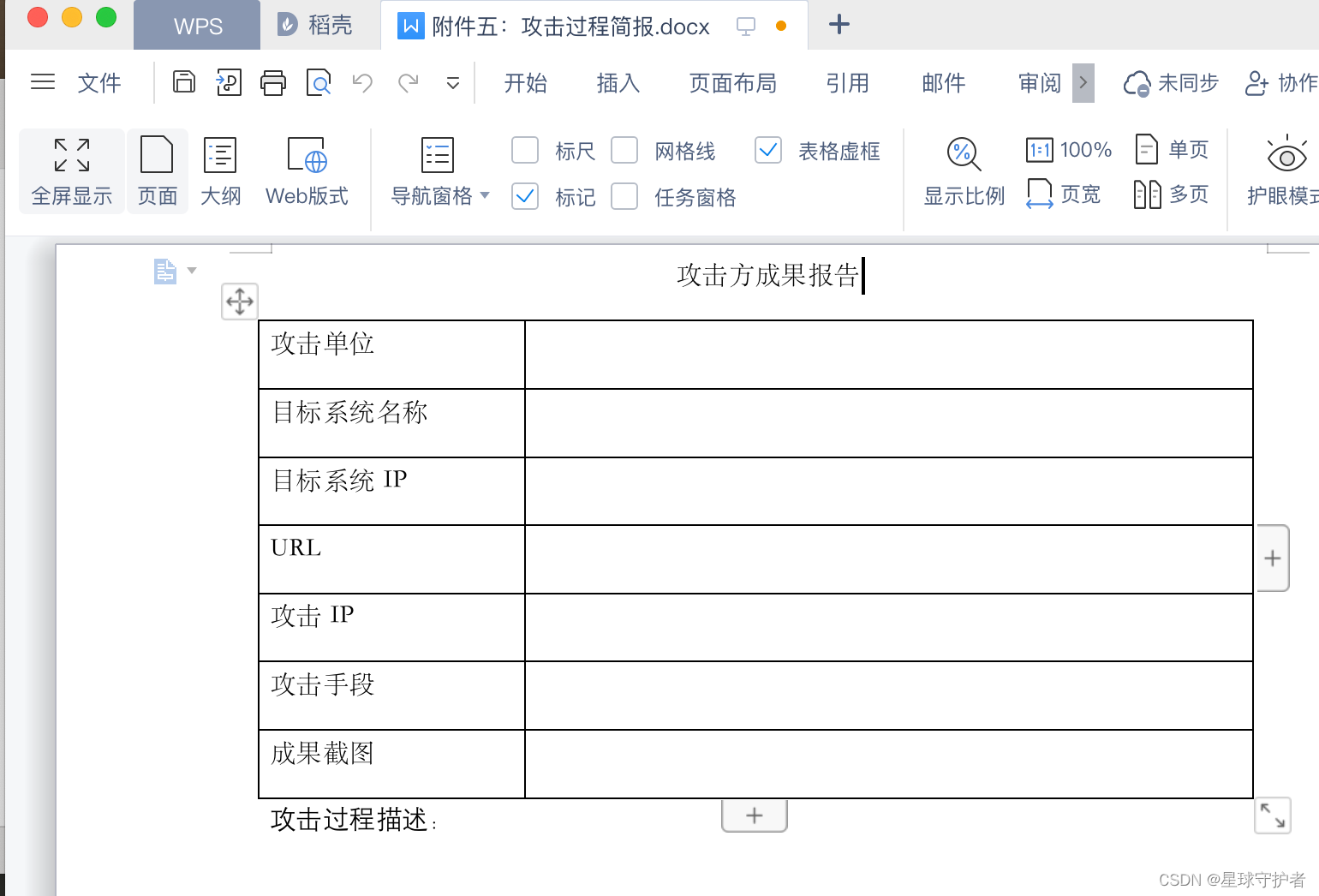Turn on 护眼模式 eye protection mode
1319x896 pixels.
click(1283, 171)
